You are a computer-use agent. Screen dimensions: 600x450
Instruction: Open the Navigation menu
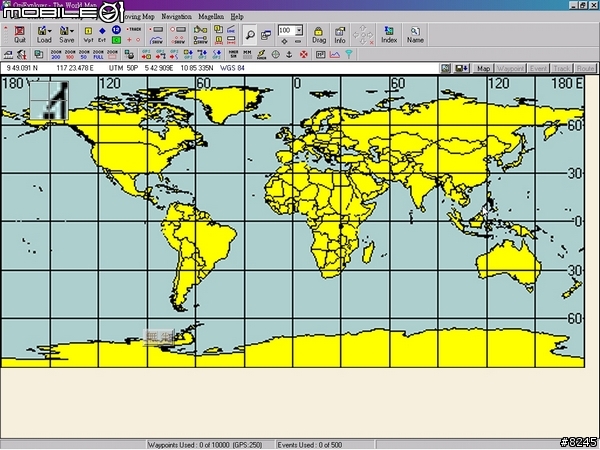[176, 16]
